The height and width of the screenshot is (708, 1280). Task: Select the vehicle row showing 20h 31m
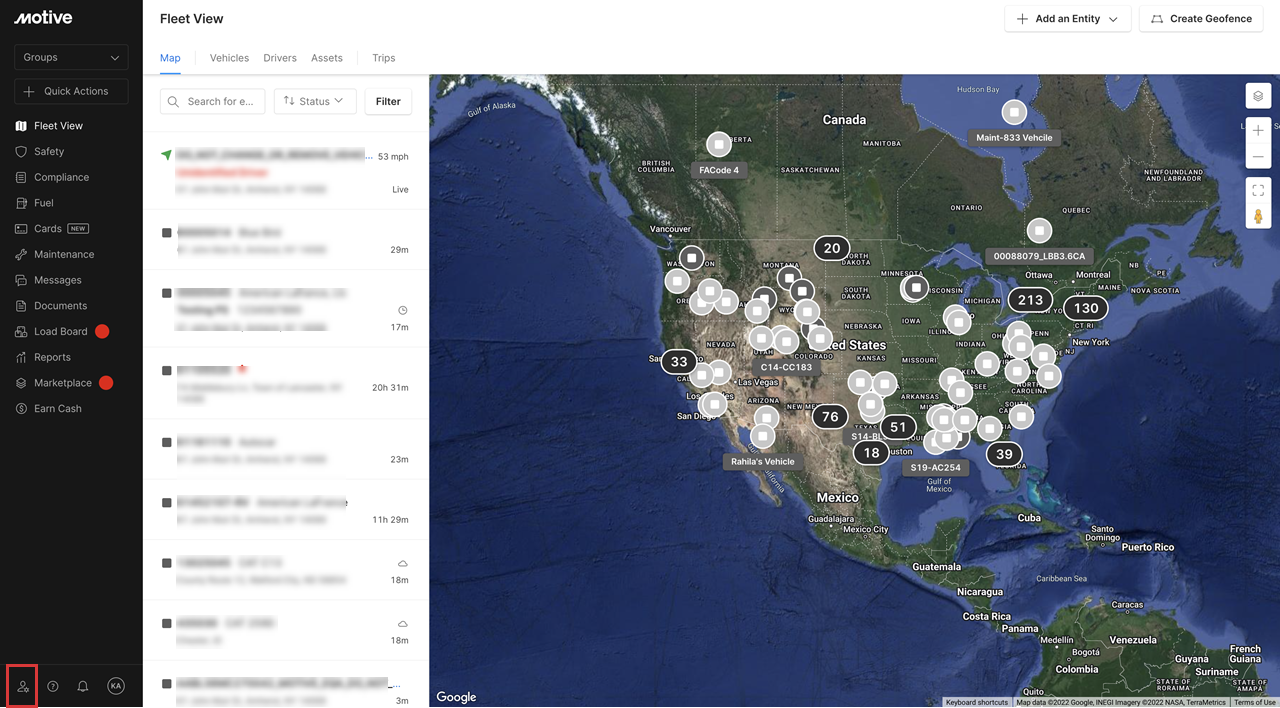pyautogui.click(x=286, y=383)
